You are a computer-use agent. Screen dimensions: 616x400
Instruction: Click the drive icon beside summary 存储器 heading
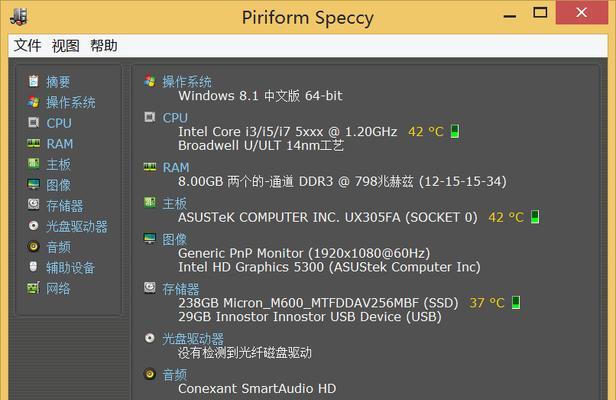(150, 288)
